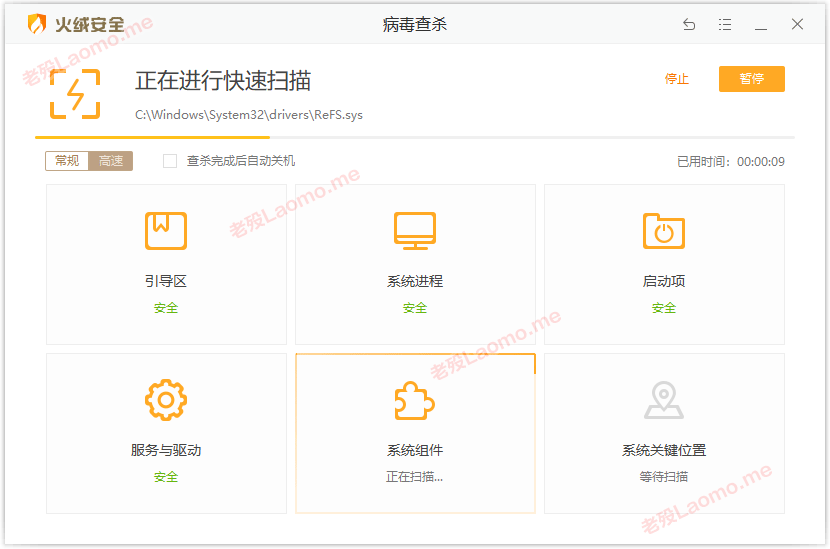The width and height of the screenshot is (830, 549).
Task: Click the 停止 link to stop scanning
Action: coord(676,79)
